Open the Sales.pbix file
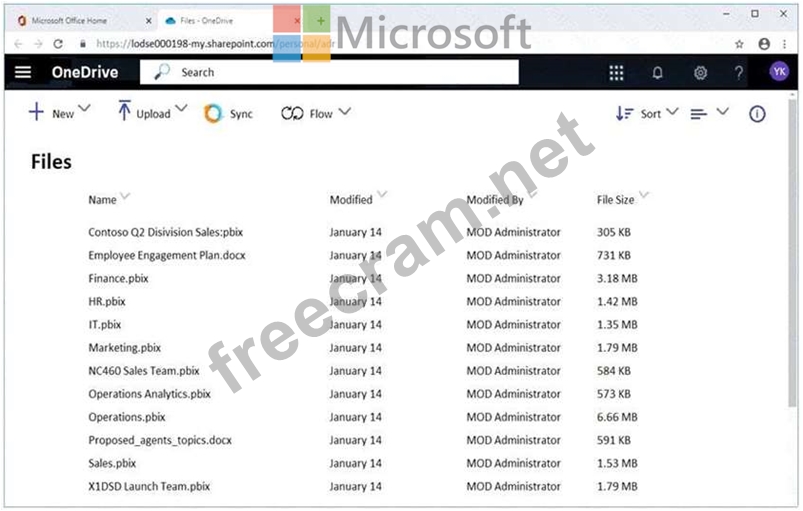Screen dimensions: 803x511 click(x=112, y=463)
